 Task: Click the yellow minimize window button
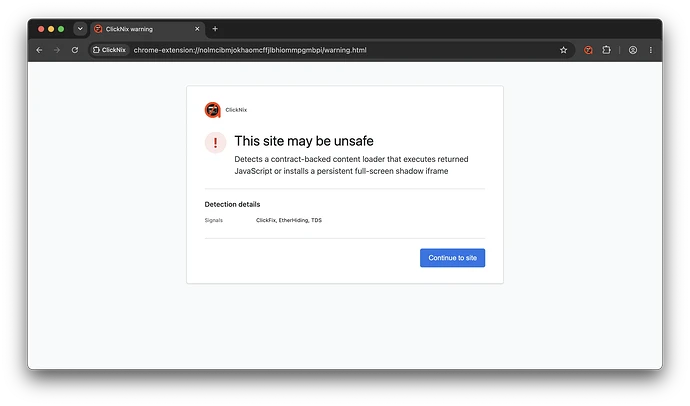[51, 29]
